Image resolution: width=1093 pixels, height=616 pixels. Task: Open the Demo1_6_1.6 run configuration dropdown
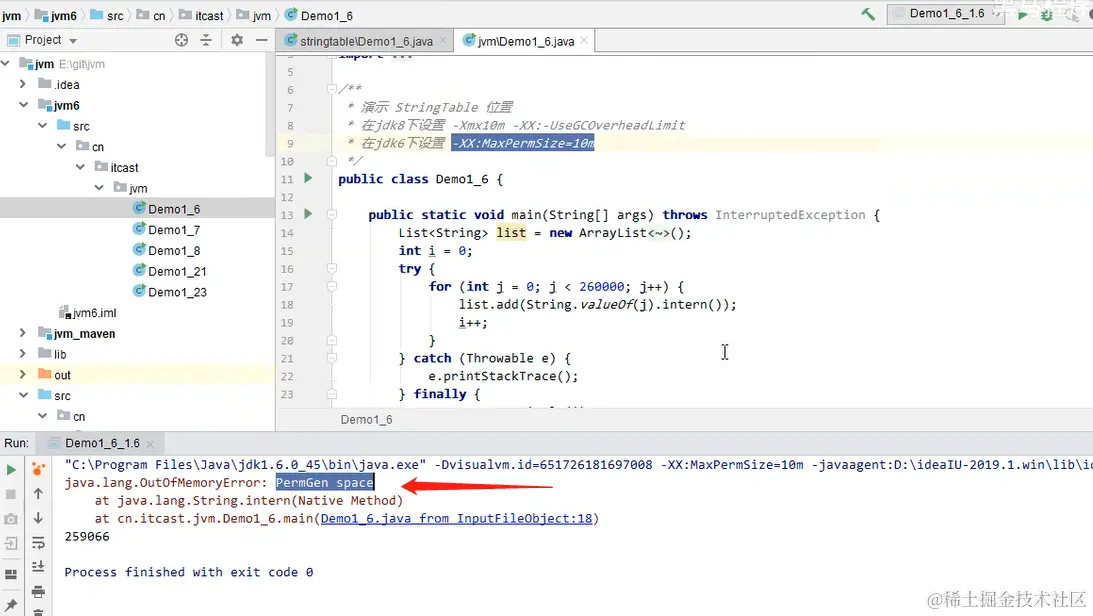[945, 14]
